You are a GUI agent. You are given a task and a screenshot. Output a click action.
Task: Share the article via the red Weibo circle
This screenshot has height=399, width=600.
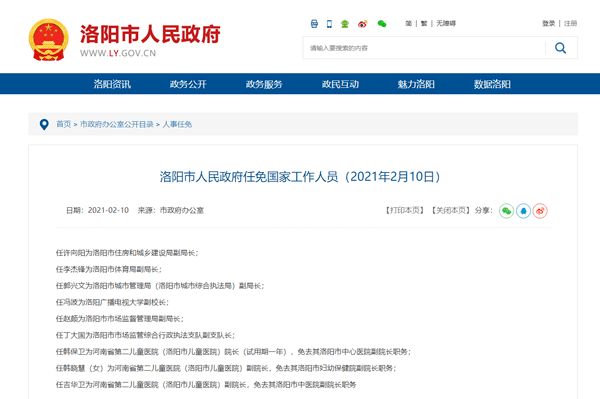(540, 211)
